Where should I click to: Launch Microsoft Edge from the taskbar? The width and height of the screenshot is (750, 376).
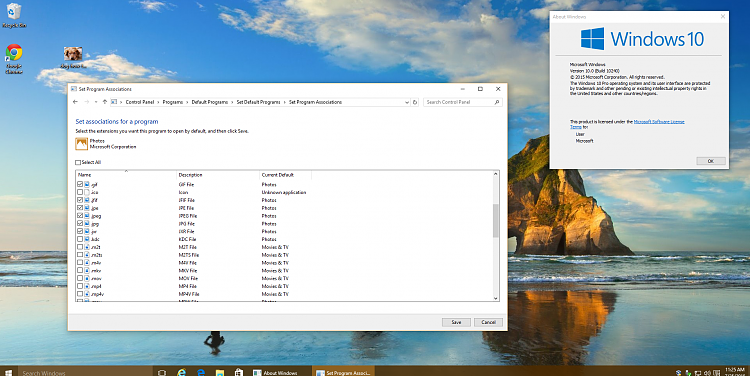[201, 372]
